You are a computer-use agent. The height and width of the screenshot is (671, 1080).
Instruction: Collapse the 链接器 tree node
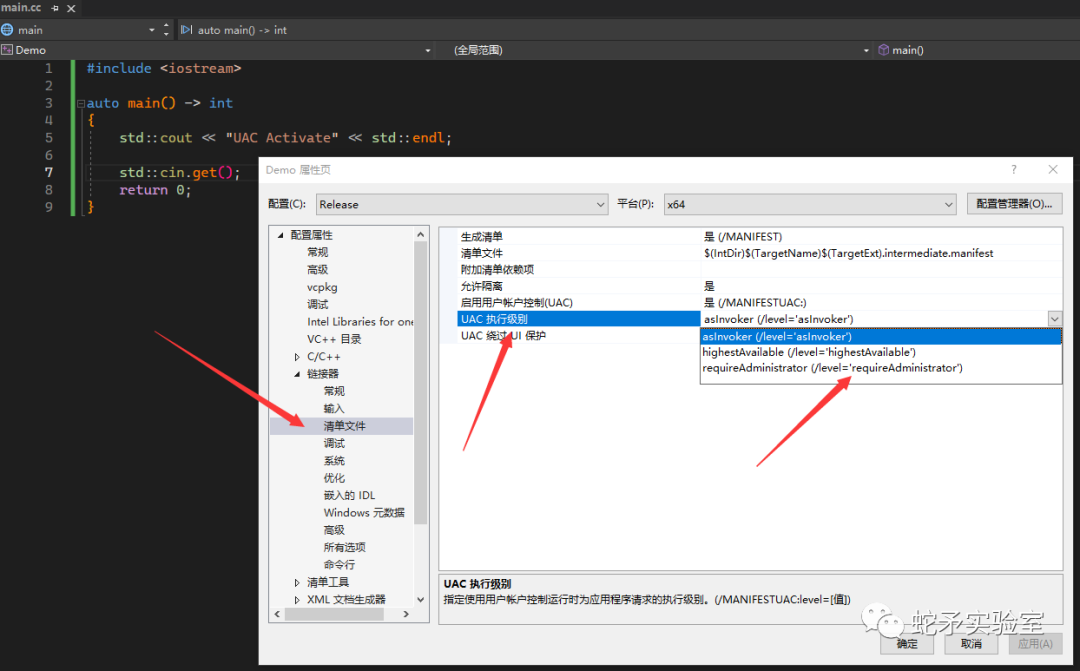(297, 374)
